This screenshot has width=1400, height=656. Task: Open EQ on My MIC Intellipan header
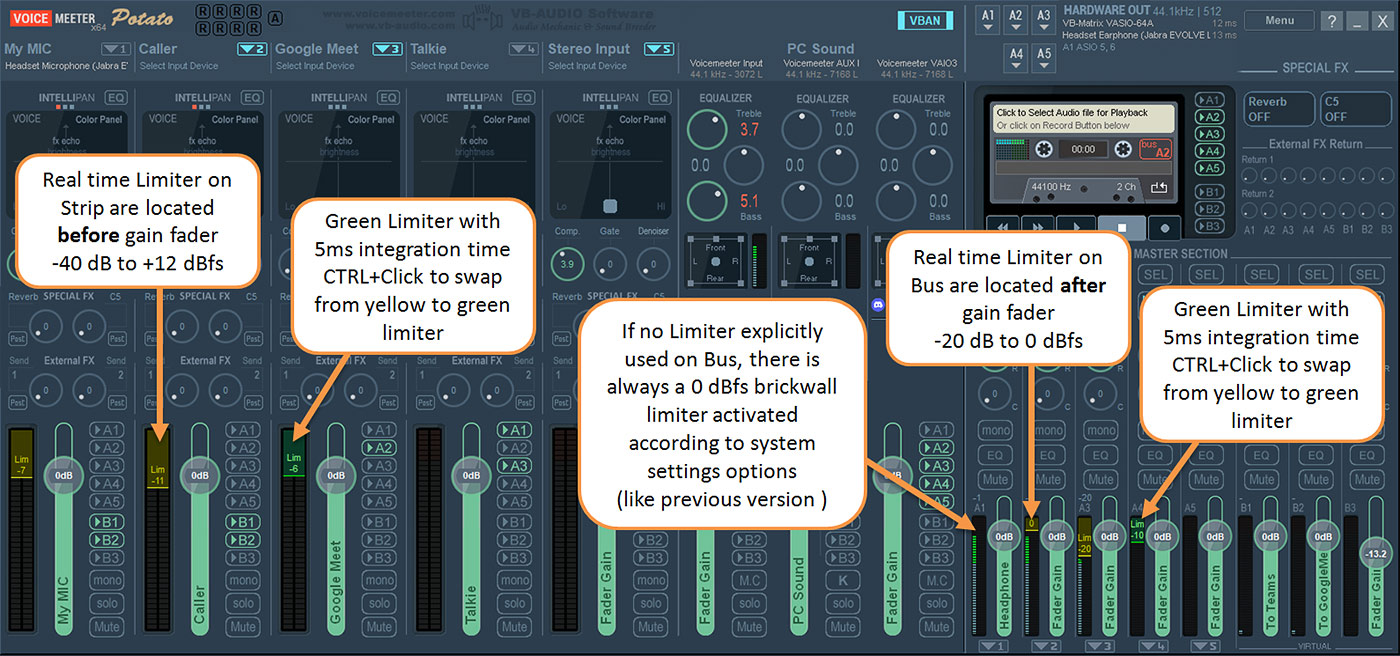[117, 98]
